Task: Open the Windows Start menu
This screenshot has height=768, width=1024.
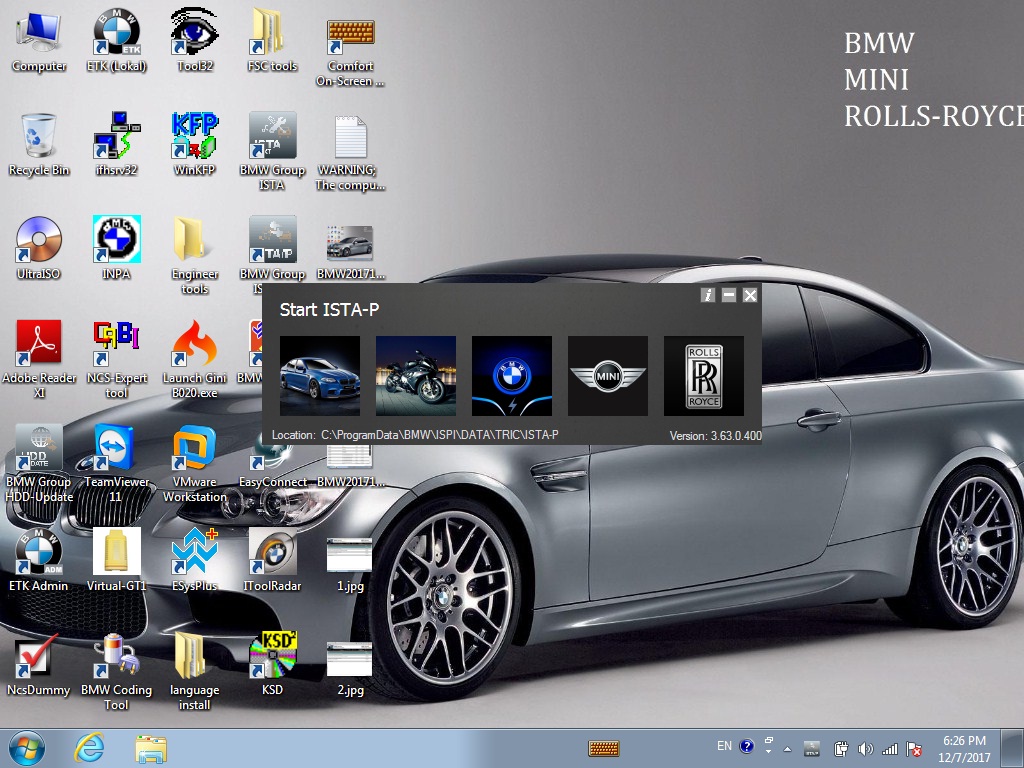Action: [x=27, y=748]
